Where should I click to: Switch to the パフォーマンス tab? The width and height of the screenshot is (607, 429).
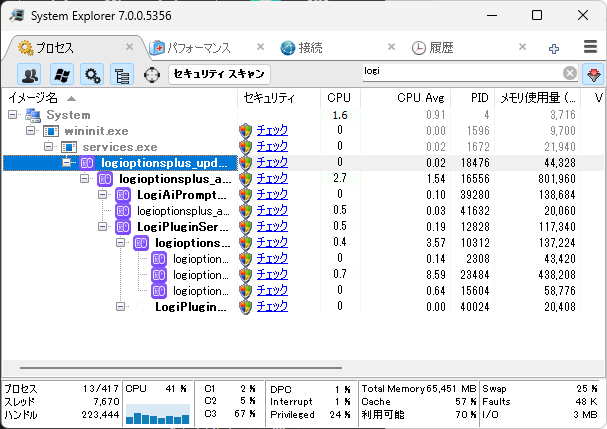200,48
